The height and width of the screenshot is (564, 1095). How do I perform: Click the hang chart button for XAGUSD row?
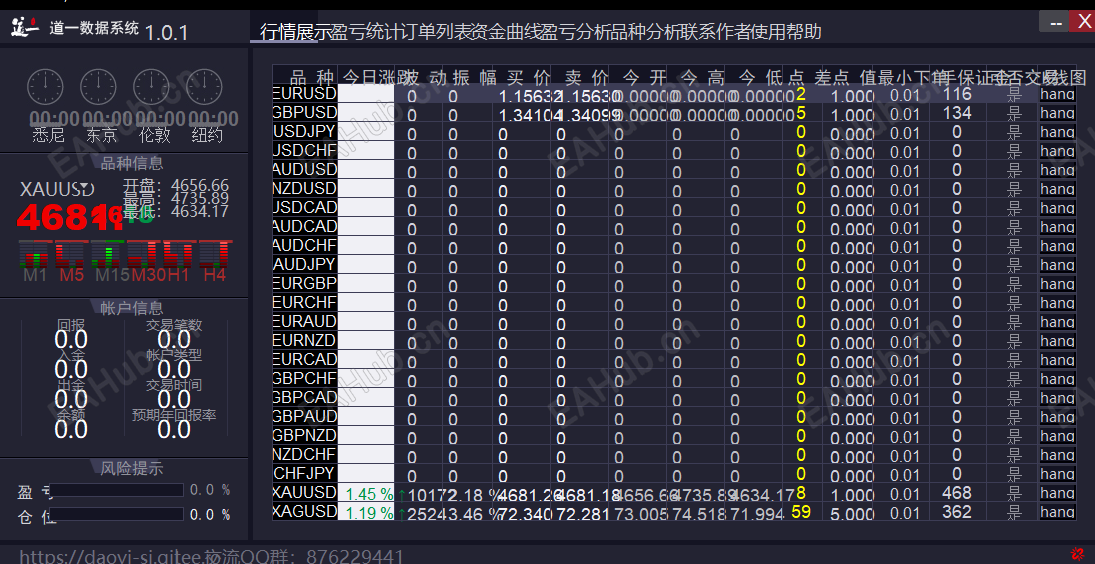1057,512
